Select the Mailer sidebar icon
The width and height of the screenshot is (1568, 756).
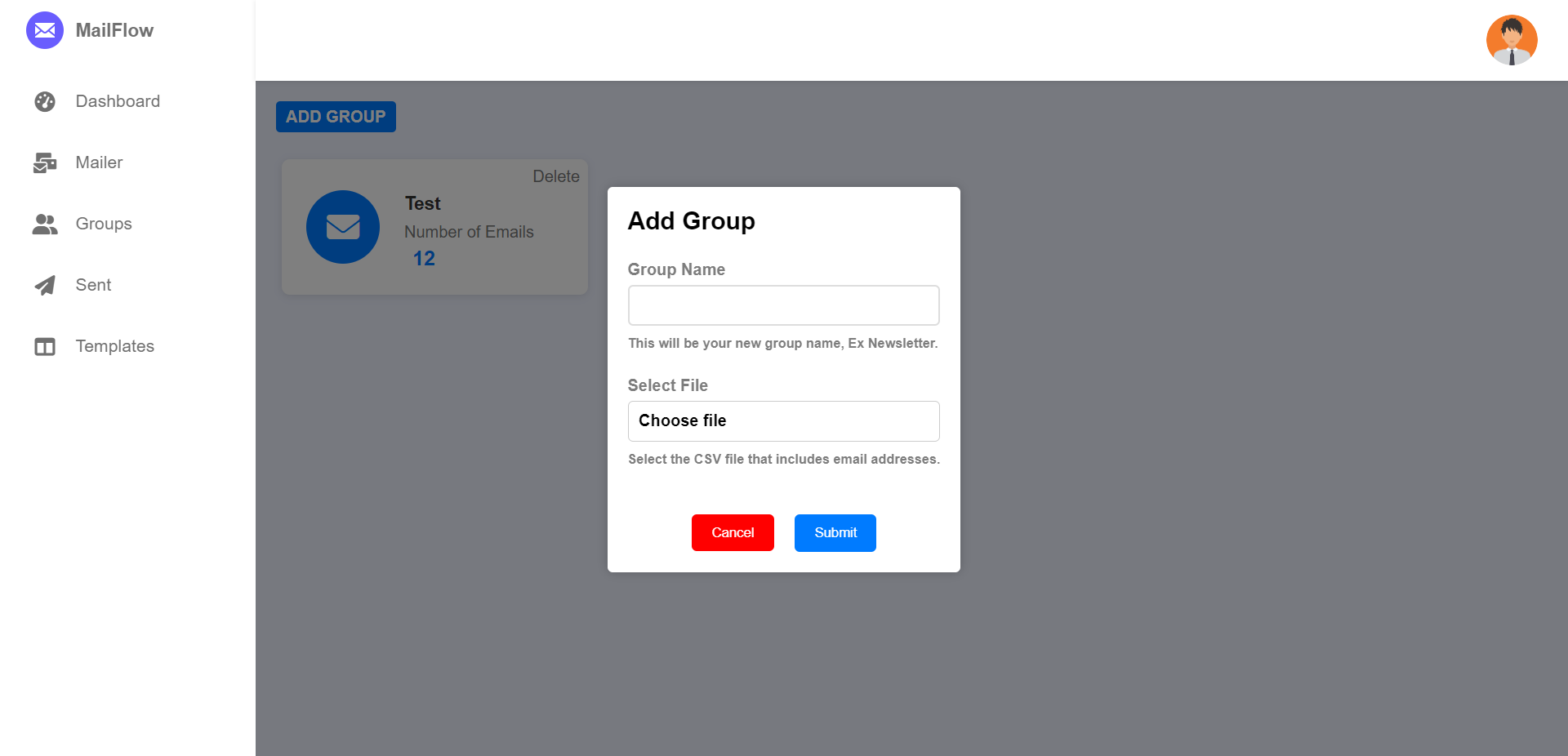point(45,162)
